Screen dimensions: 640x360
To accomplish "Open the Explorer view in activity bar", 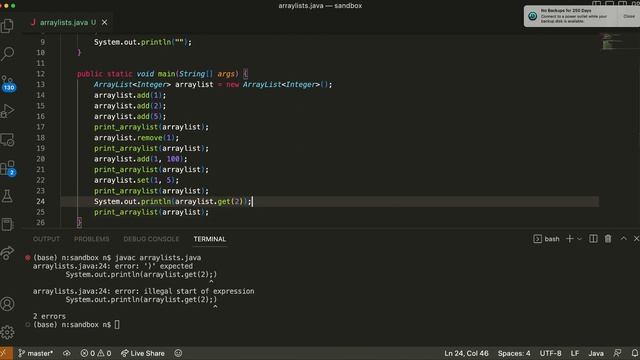I will (7, 26).
